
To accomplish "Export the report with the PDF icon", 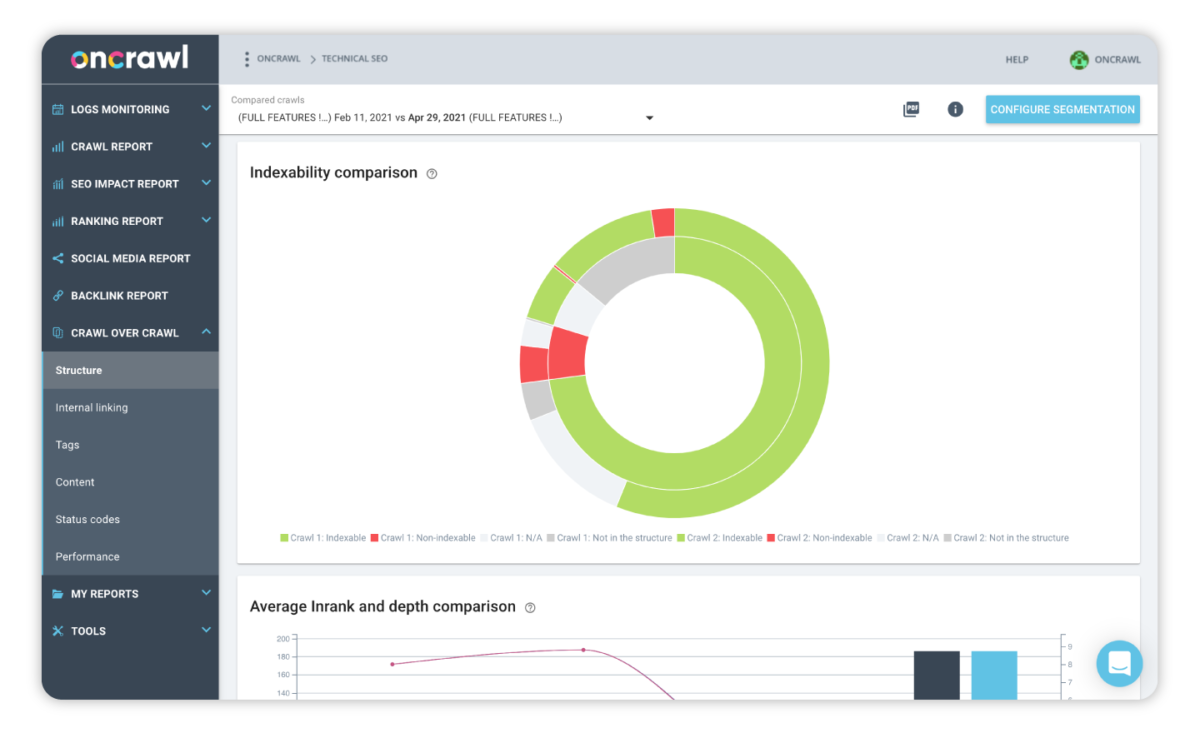I will pyautogui.click(x=911, y=109).
